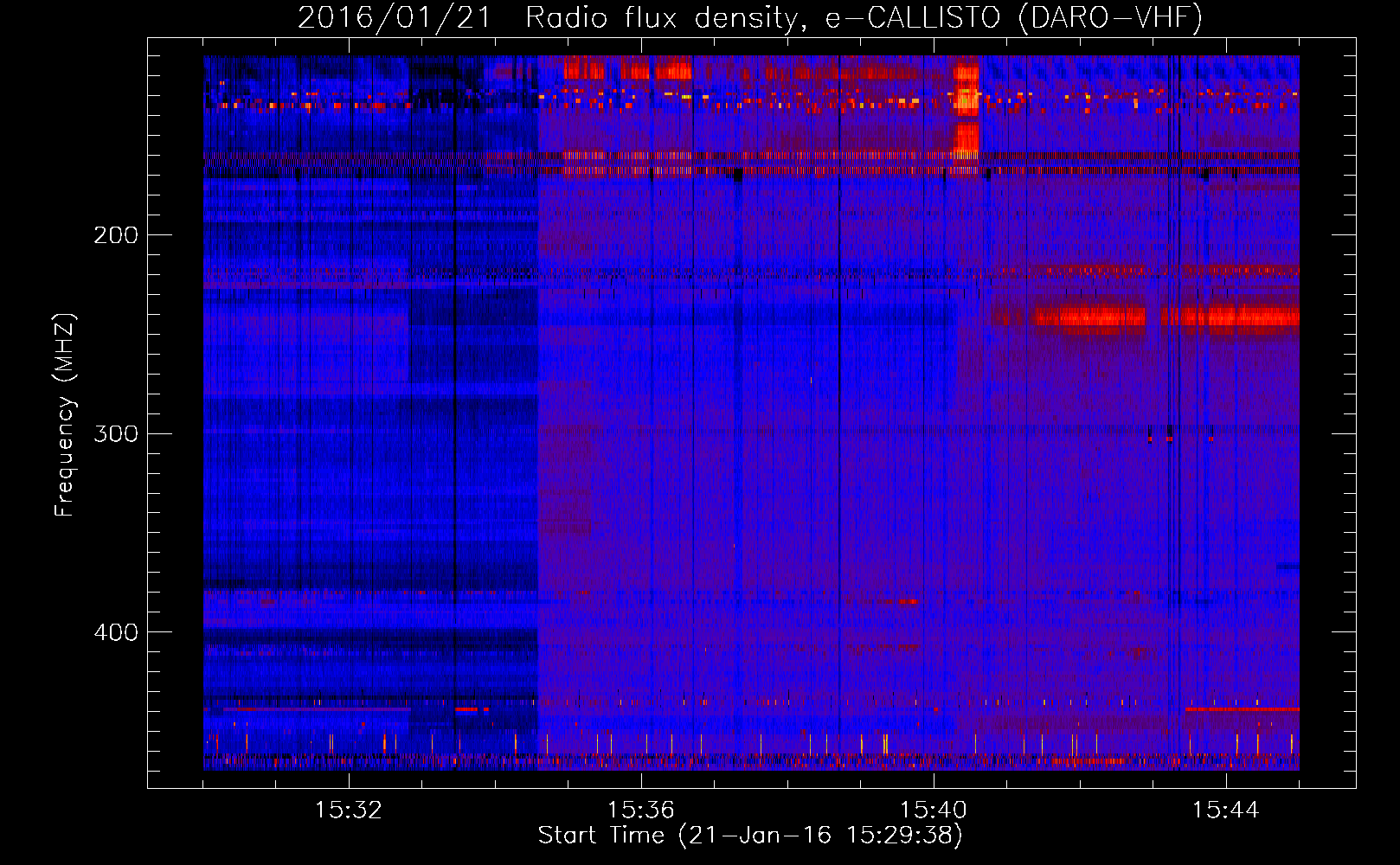This screenshot has height=865, width=1400.
Task: Click the 15:32 time tick label
Action: pos(349,811)
